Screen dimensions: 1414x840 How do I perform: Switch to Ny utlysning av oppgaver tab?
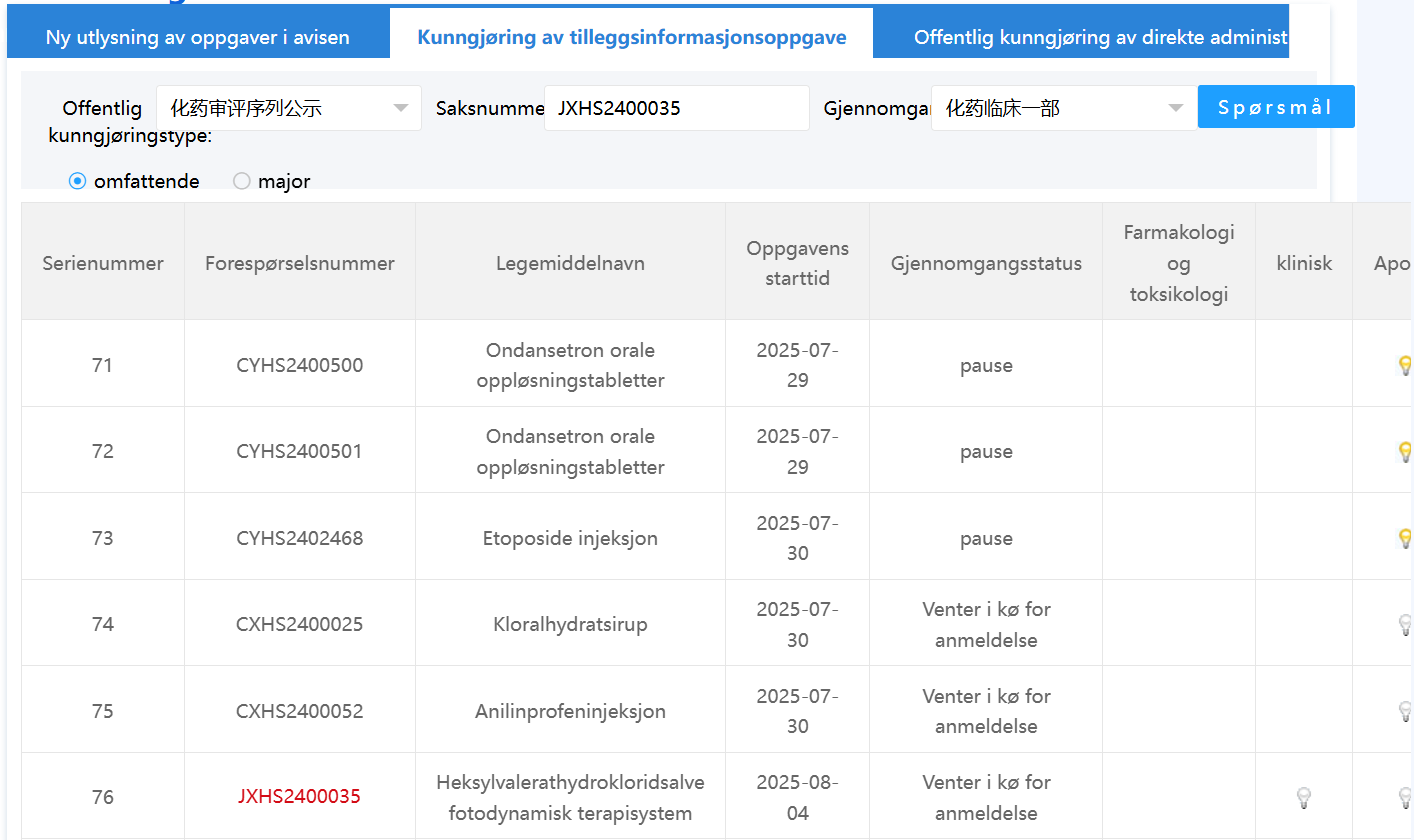click(x=197, y=38)
